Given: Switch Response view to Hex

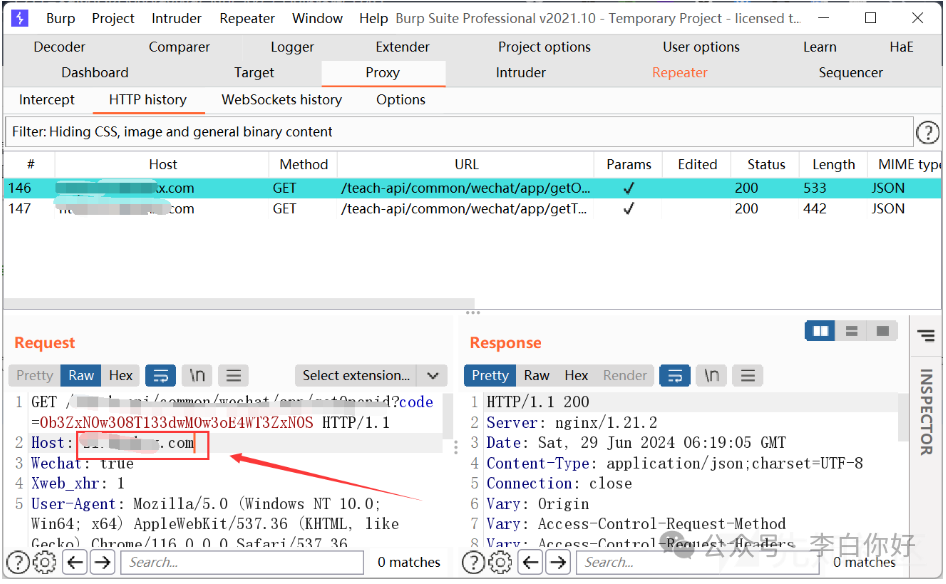Looking at the screenshot, I should (576, 376).
